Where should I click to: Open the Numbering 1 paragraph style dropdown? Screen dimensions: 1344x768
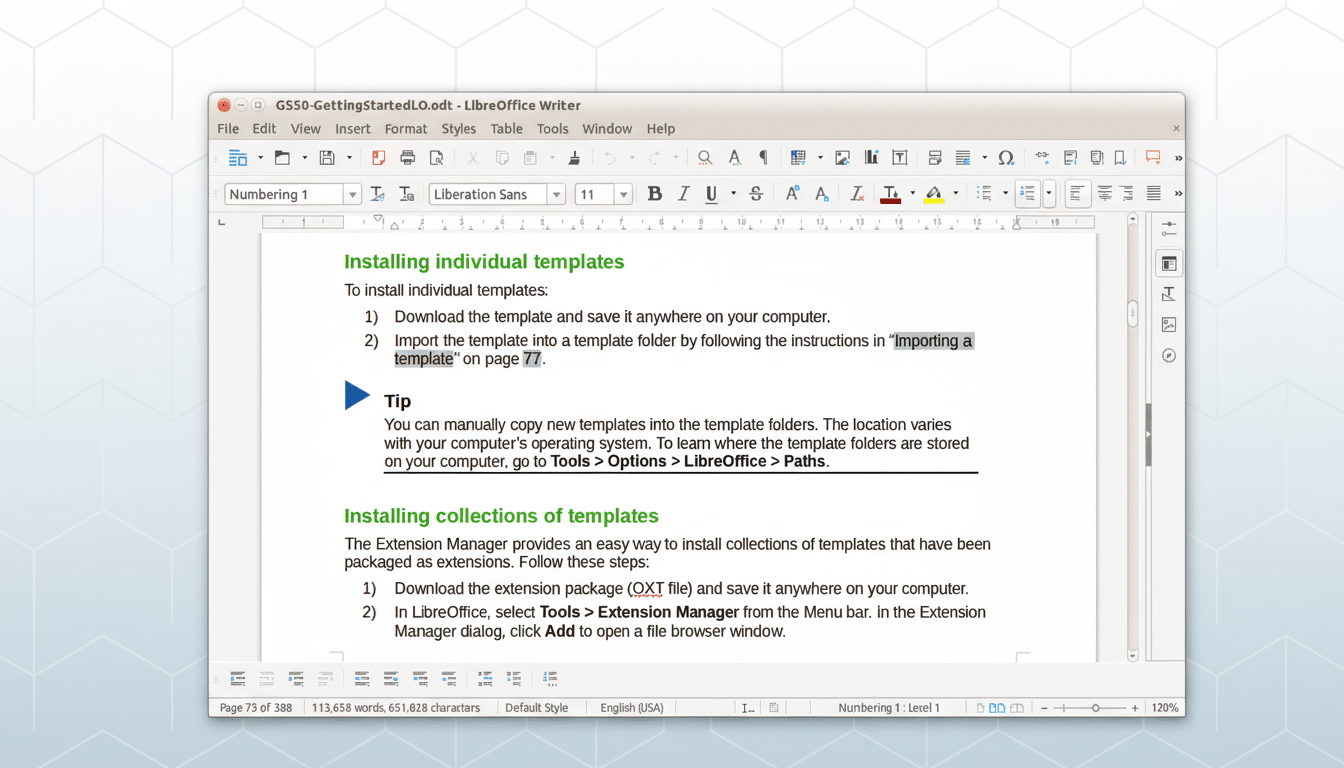pos(352,193)
